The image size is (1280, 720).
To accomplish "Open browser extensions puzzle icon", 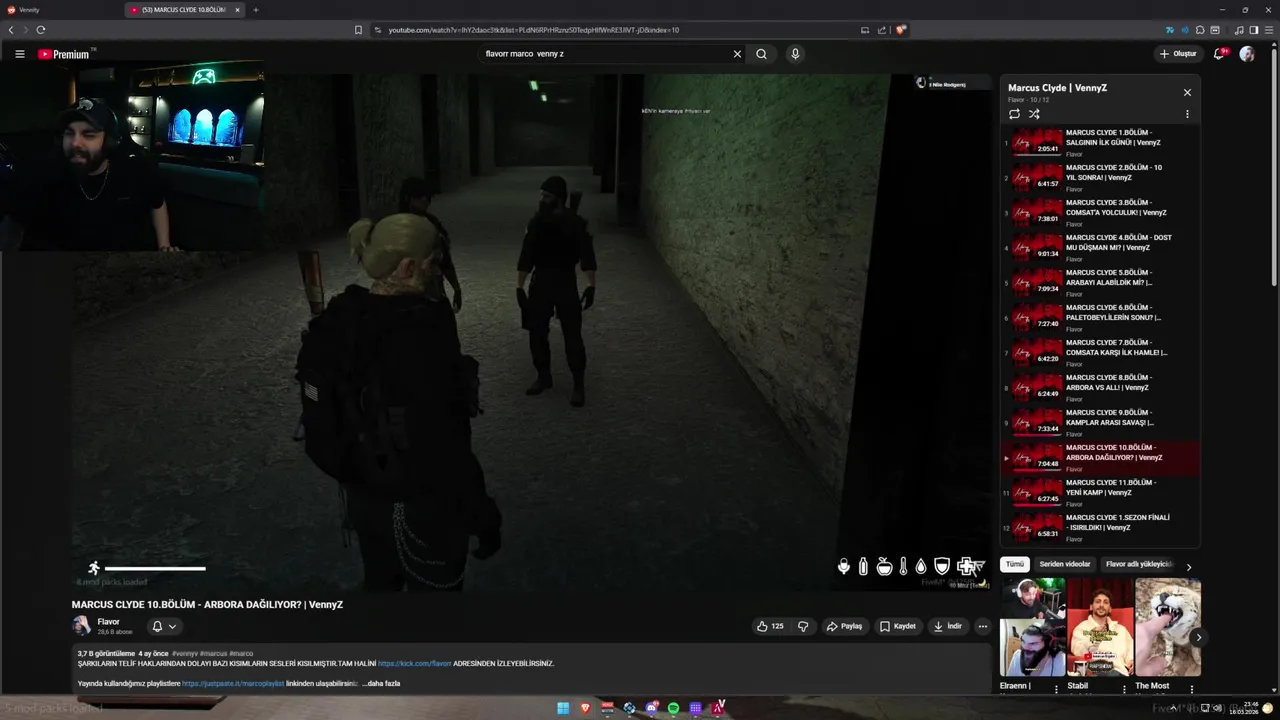I will coord(1199,30).
